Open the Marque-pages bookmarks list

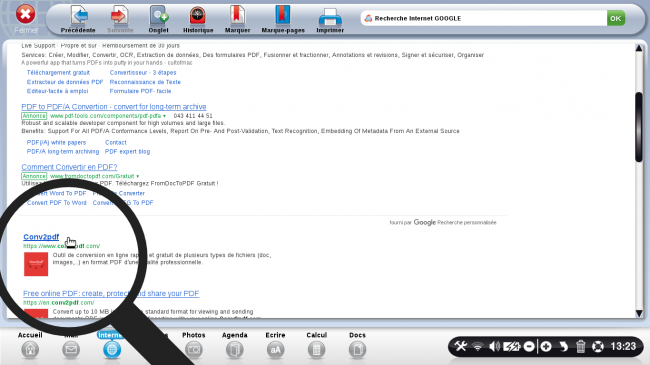point(283,16)
